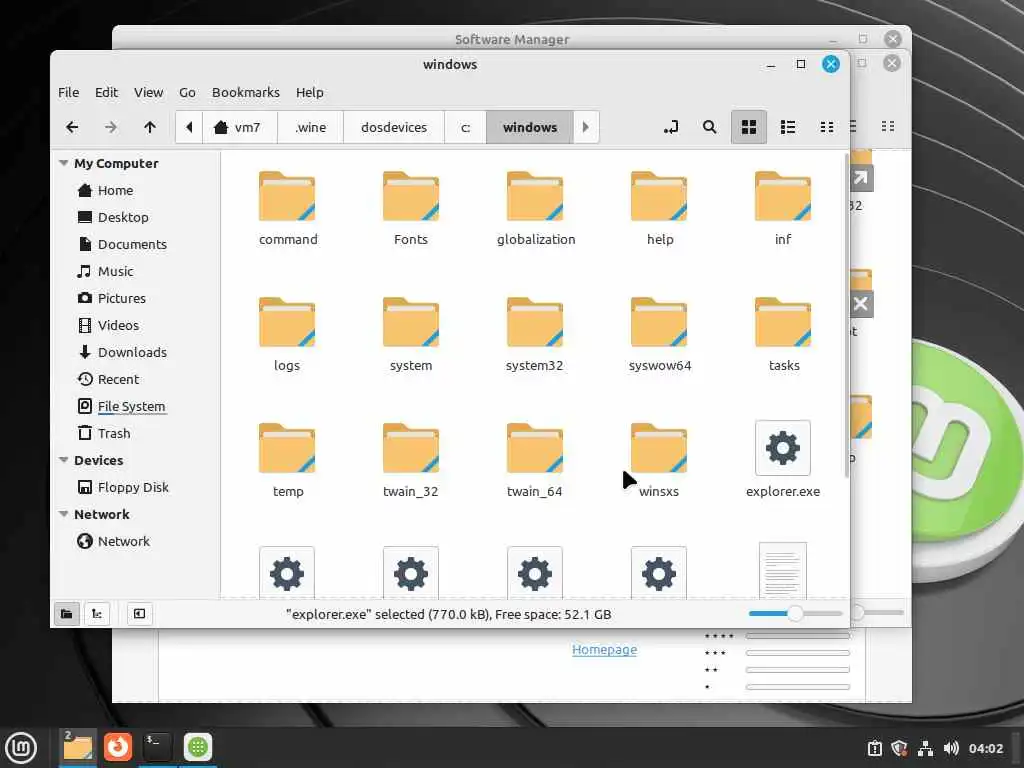Open the File menu

pos(69,92)
